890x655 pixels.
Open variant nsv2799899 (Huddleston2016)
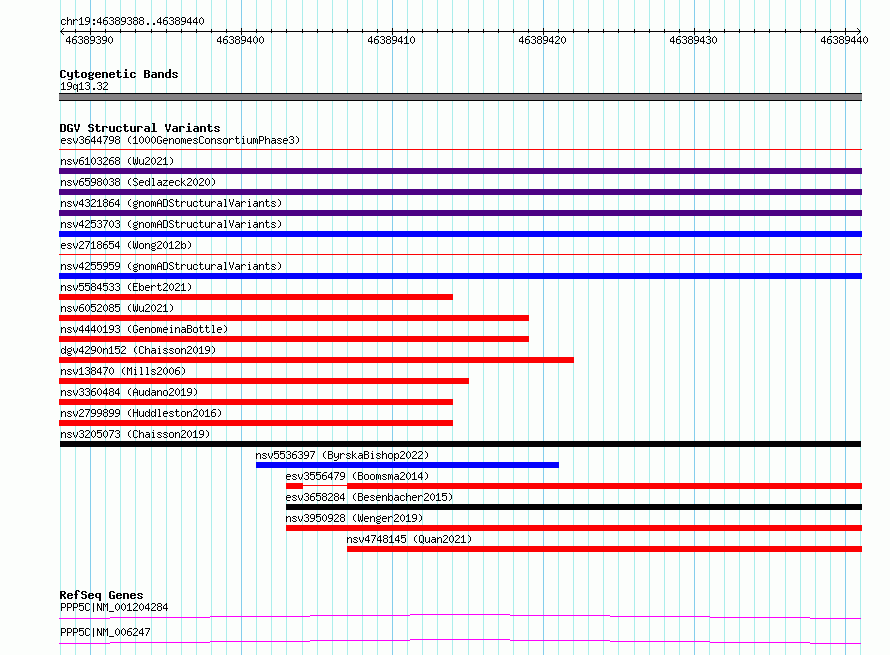click(x=141, y=413)
